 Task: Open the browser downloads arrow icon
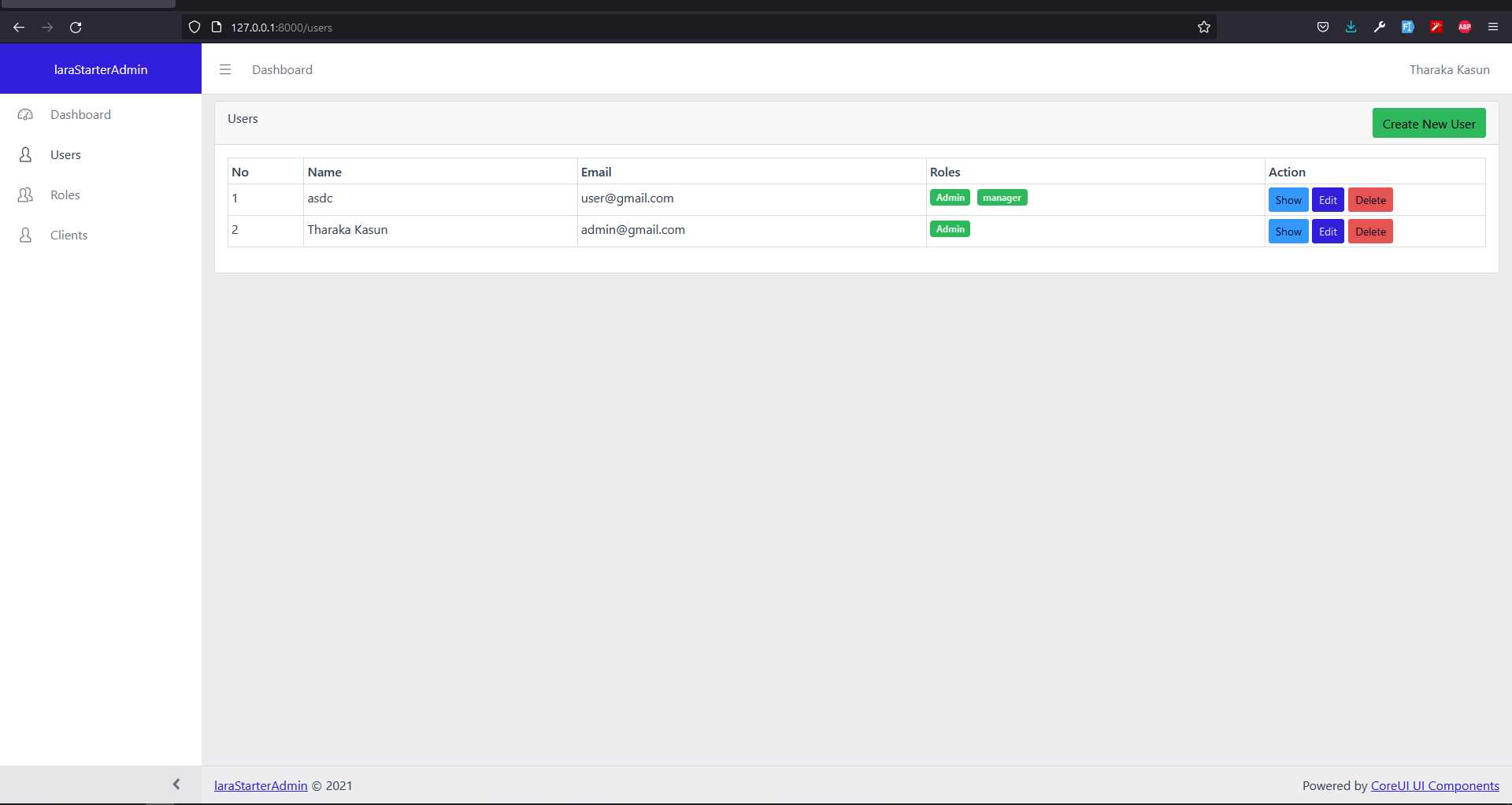pos(1351,27)
